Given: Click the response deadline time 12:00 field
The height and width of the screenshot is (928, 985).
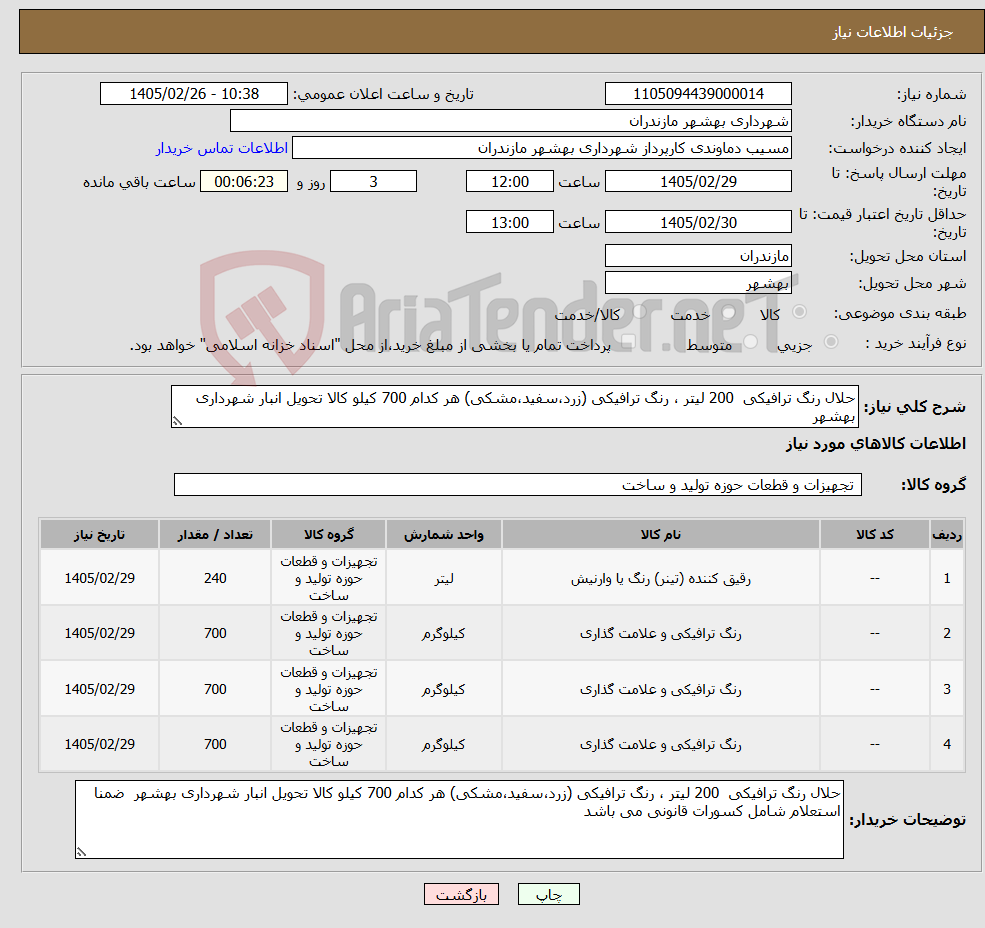Looking at the screenshot, I should [x=509, y=182].
